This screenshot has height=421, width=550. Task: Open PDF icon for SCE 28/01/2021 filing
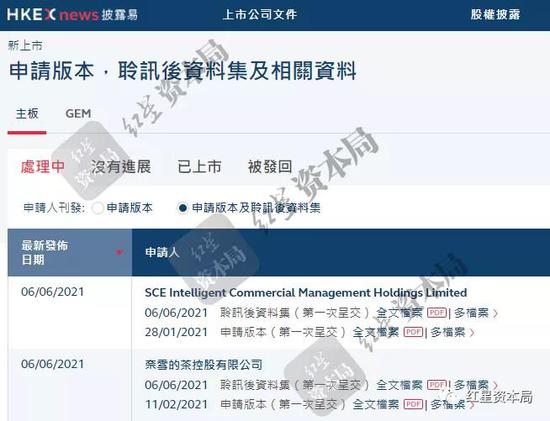click(414, 332)
